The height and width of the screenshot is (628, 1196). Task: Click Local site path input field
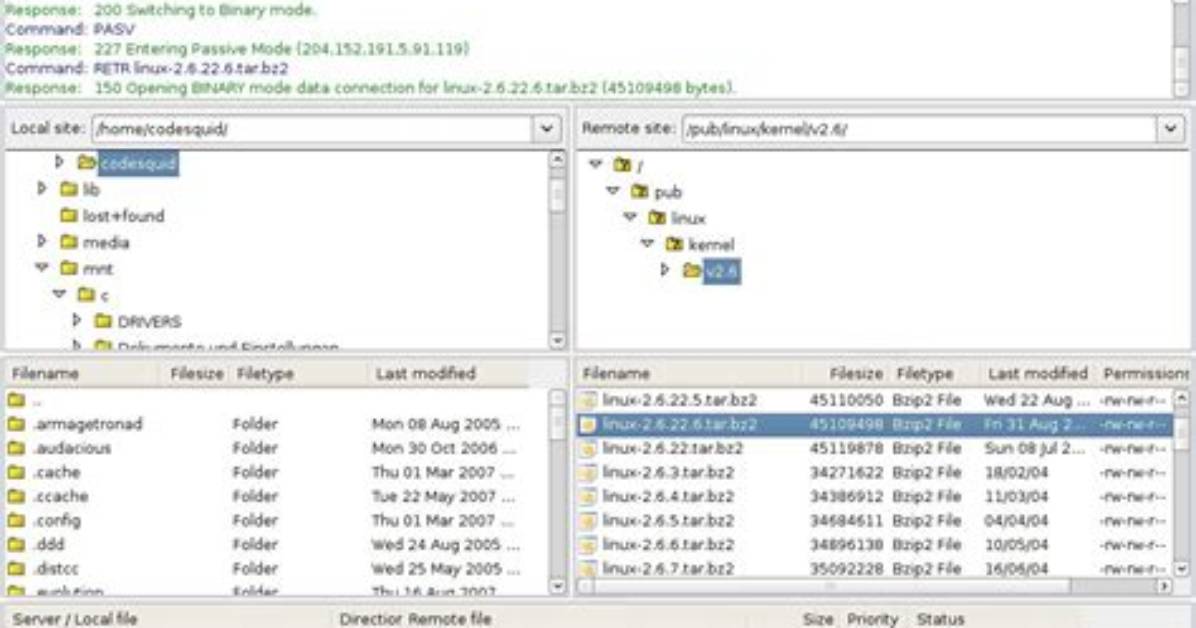point(313,129)
